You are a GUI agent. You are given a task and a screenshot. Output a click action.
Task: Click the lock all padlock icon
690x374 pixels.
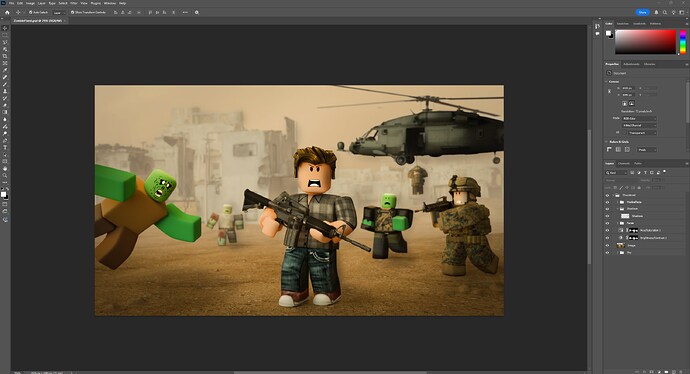639,188
